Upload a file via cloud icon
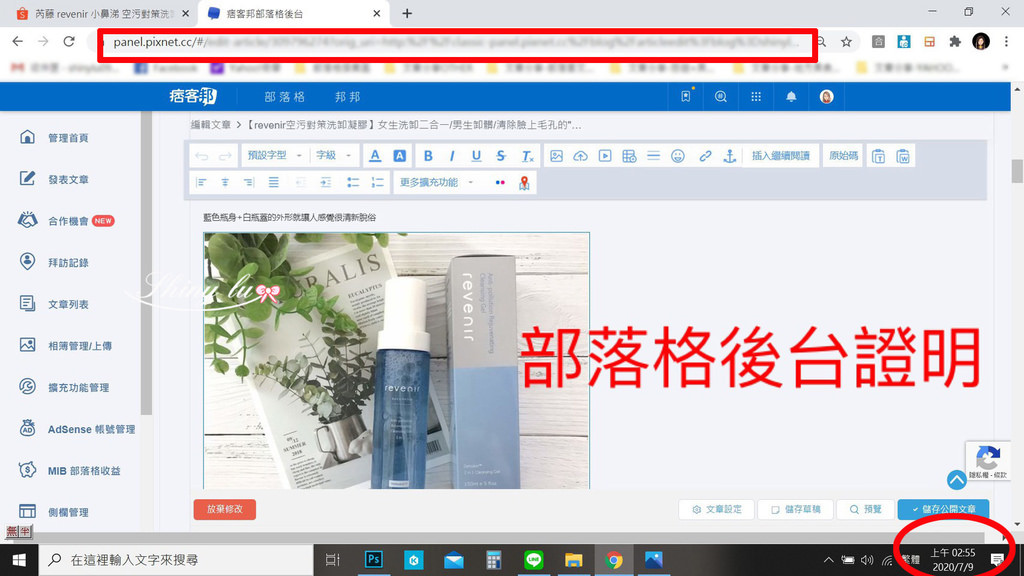This screenshot has height=576, width=1024. pos(581,156)
